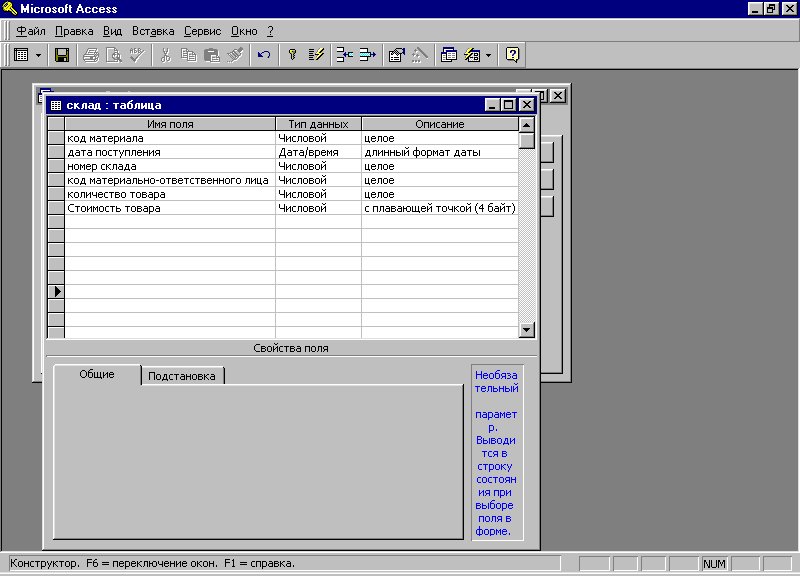Click the NUM indicator in status bar

714,564
